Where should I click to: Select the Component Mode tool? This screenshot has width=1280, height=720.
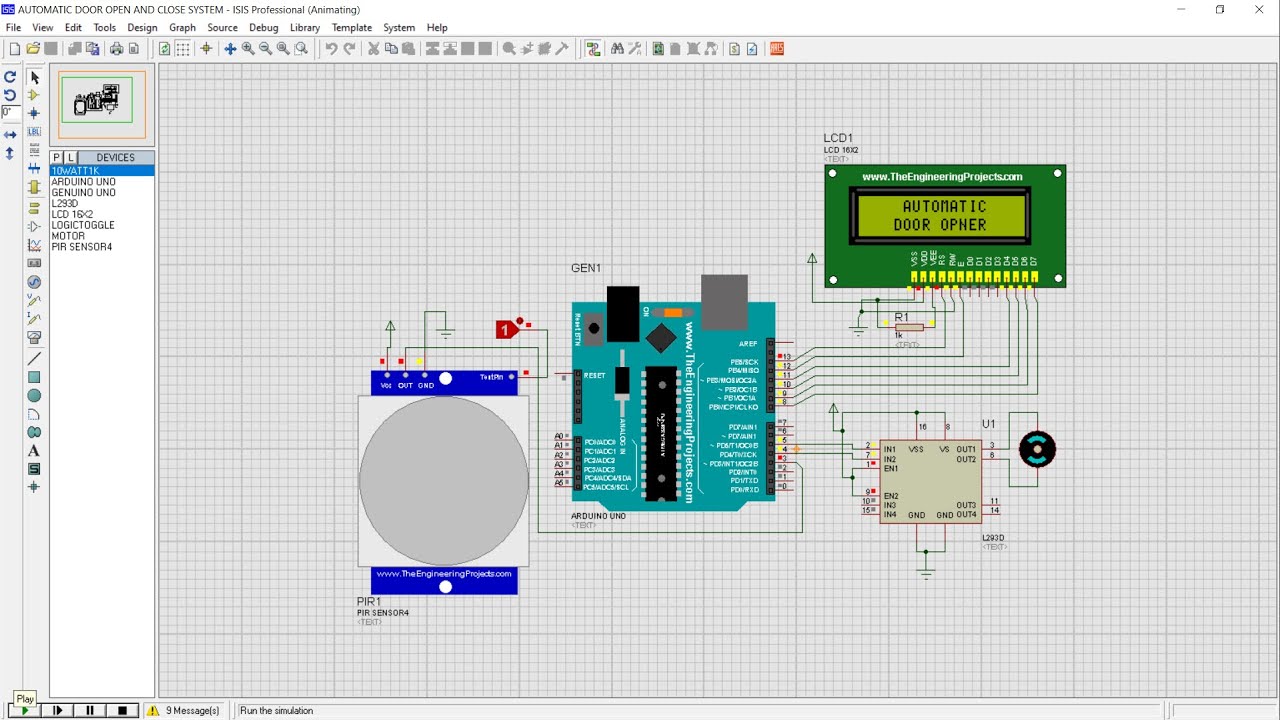click(34, 95)
